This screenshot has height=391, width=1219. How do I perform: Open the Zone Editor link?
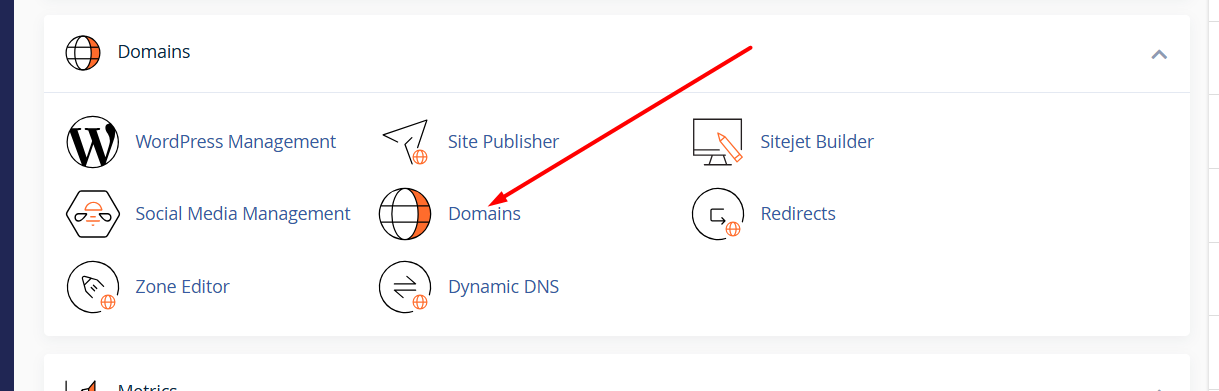[x=183, y=287]
